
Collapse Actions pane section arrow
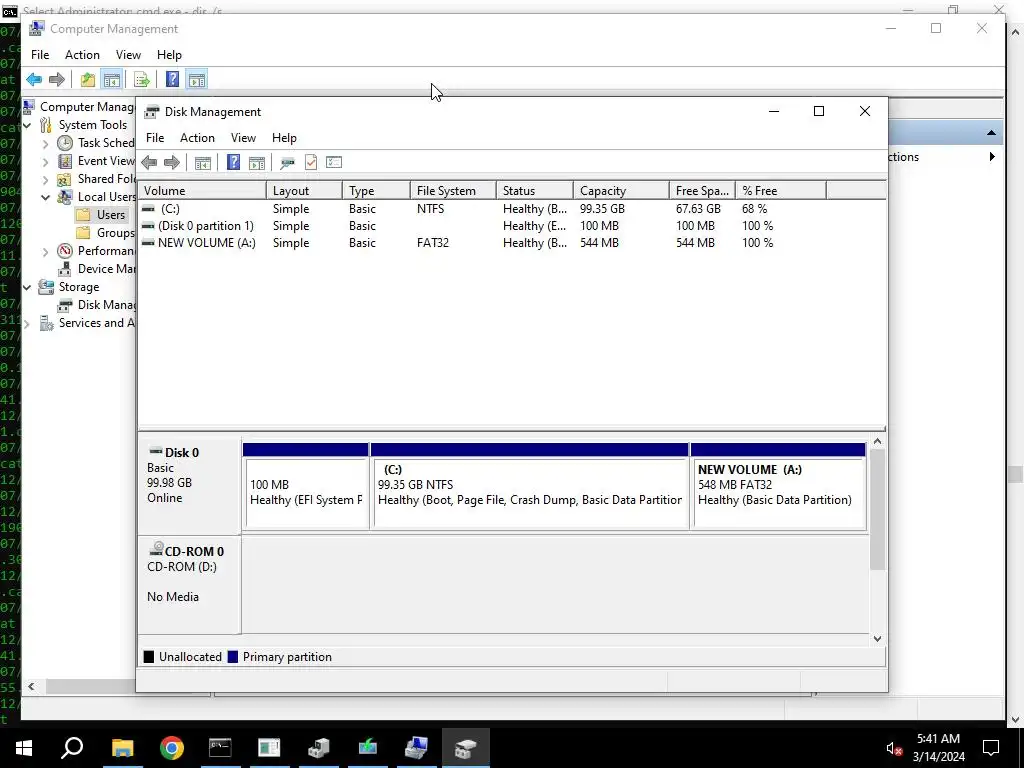click(x=991, y=133)
